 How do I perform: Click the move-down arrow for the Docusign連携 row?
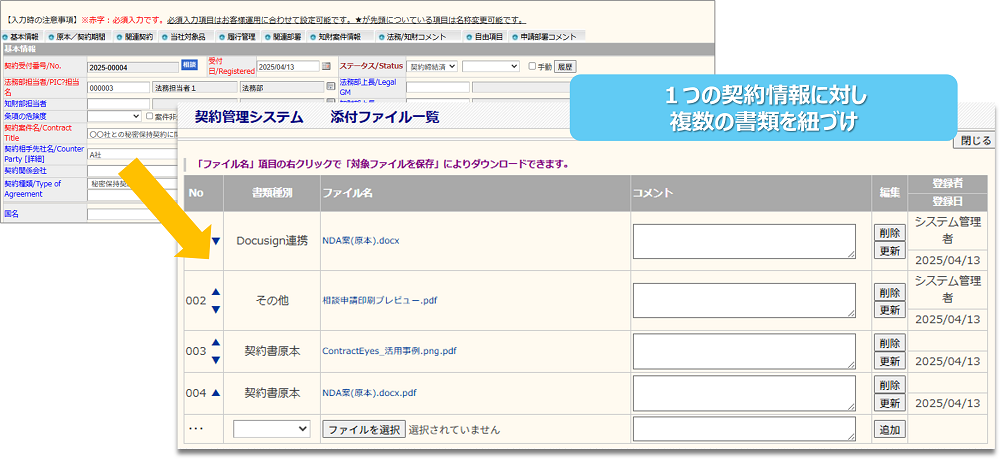pos(215,241)
